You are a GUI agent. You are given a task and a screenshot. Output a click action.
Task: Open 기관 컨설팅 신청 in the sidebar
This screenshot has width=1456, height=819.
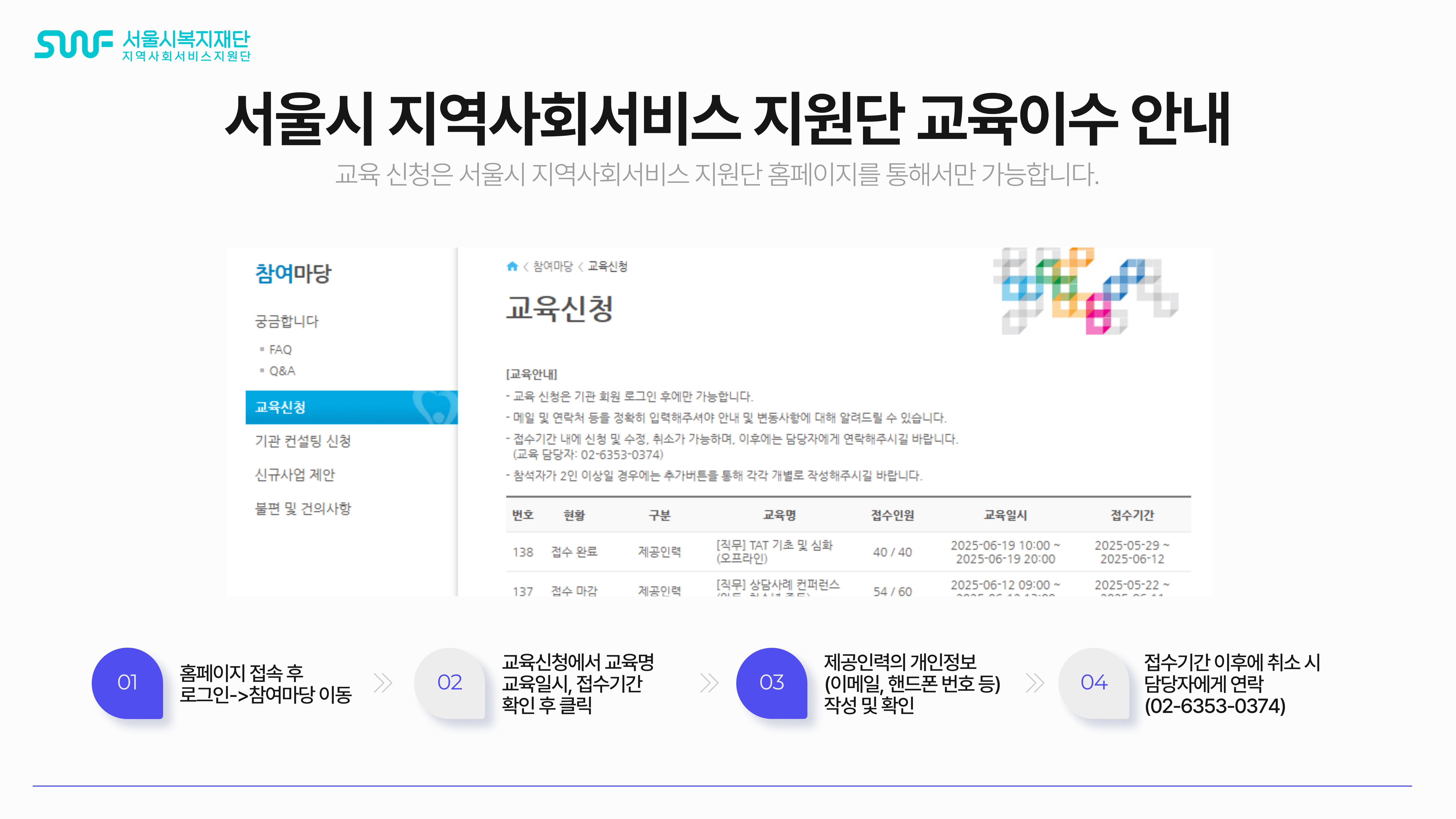click(303, 441)
